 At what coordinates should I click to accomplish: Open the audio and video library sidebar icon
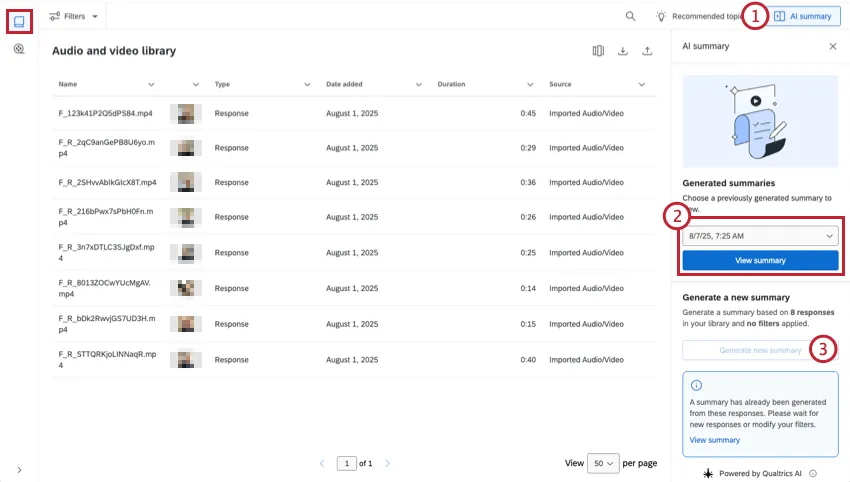[x=19, y=20]
